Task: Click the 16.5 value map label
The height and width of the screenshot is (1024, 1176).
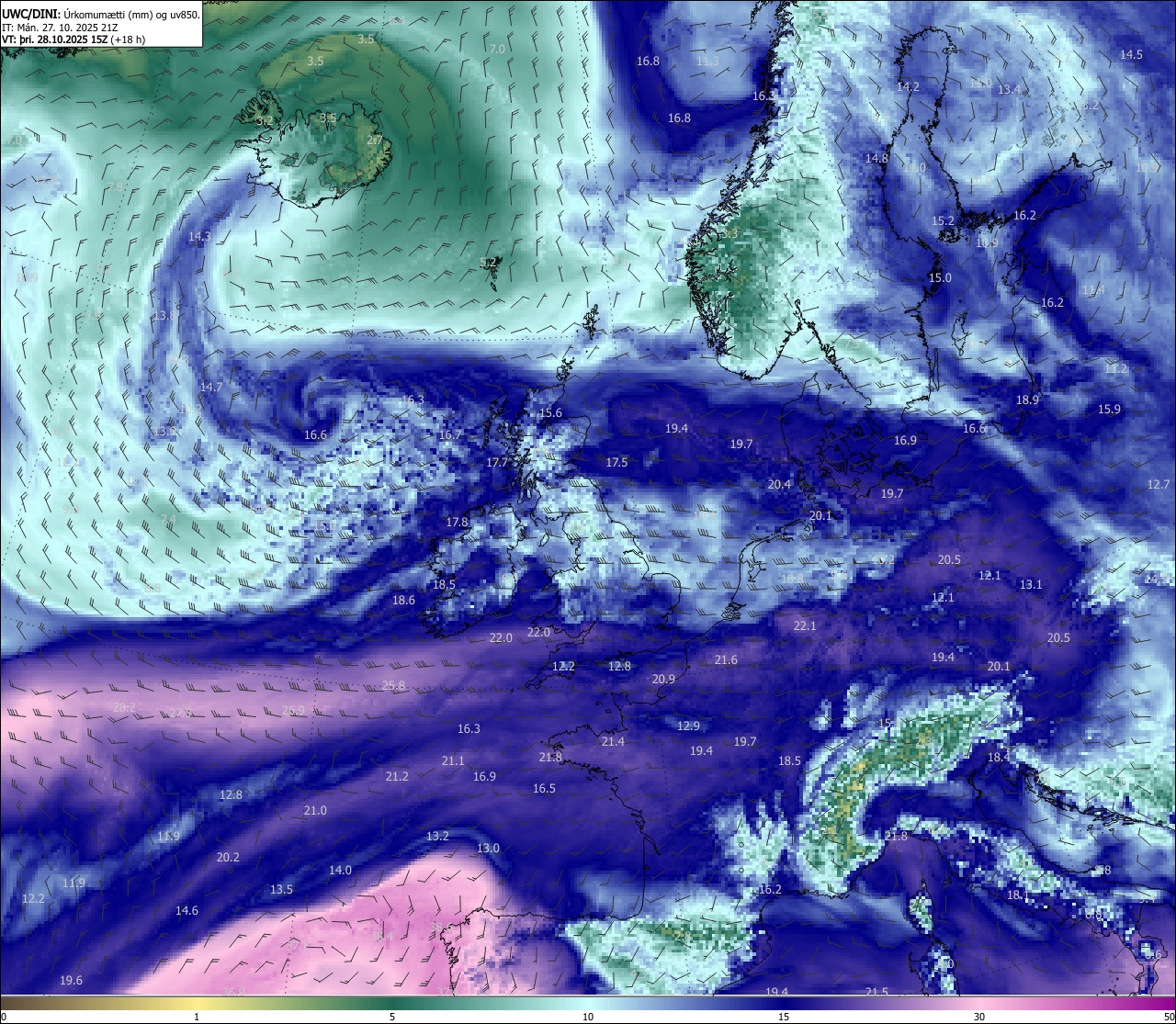Action: (x=544, y=788)
